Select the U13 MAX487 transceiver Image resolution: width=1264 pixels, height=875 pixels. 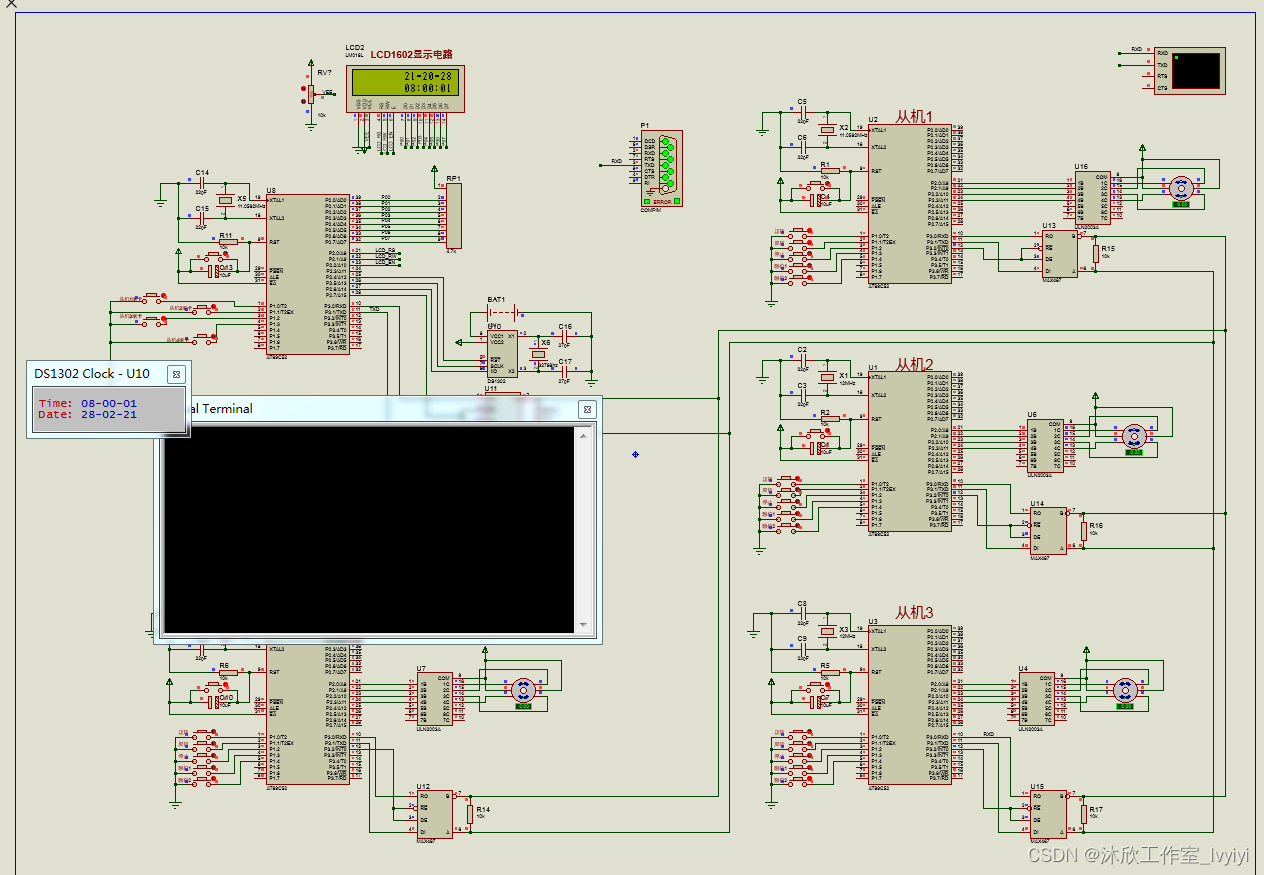coord(1060,252)
